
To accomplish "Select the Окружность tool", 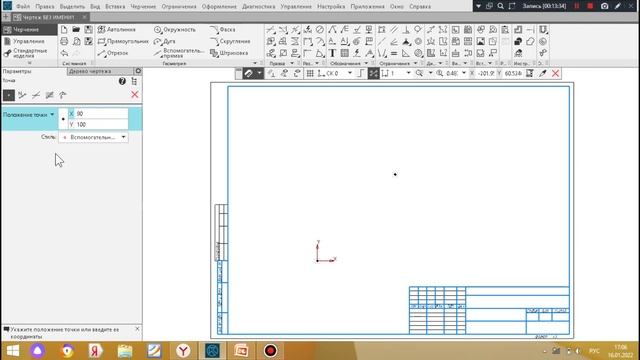I will click(x=175, y=29).
